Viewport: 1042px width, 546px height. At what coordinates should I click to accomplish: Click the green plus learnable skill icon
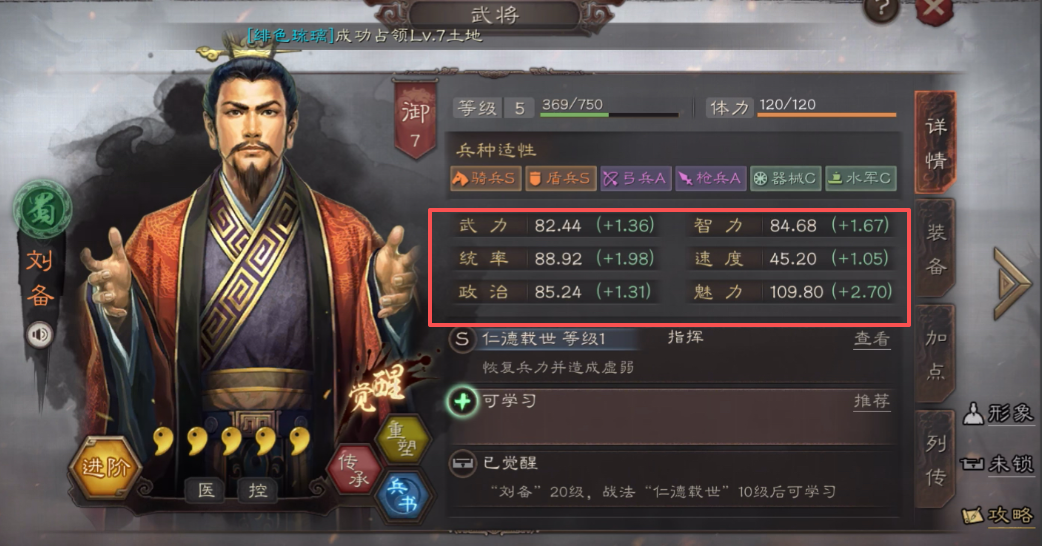coord(463,401)
